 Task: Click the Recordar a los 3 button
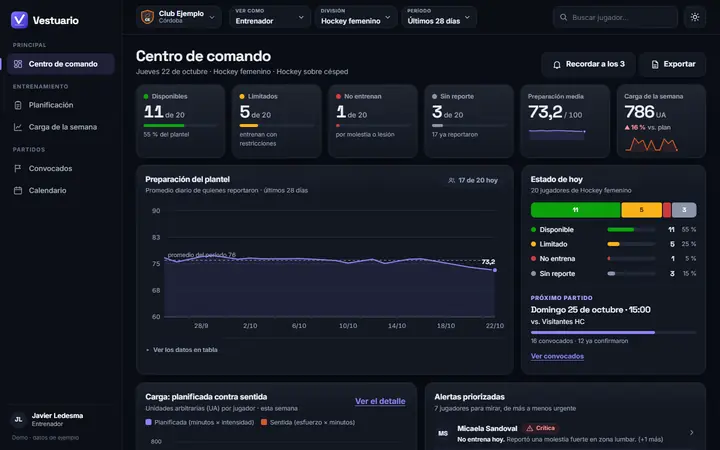coord(588,64)
